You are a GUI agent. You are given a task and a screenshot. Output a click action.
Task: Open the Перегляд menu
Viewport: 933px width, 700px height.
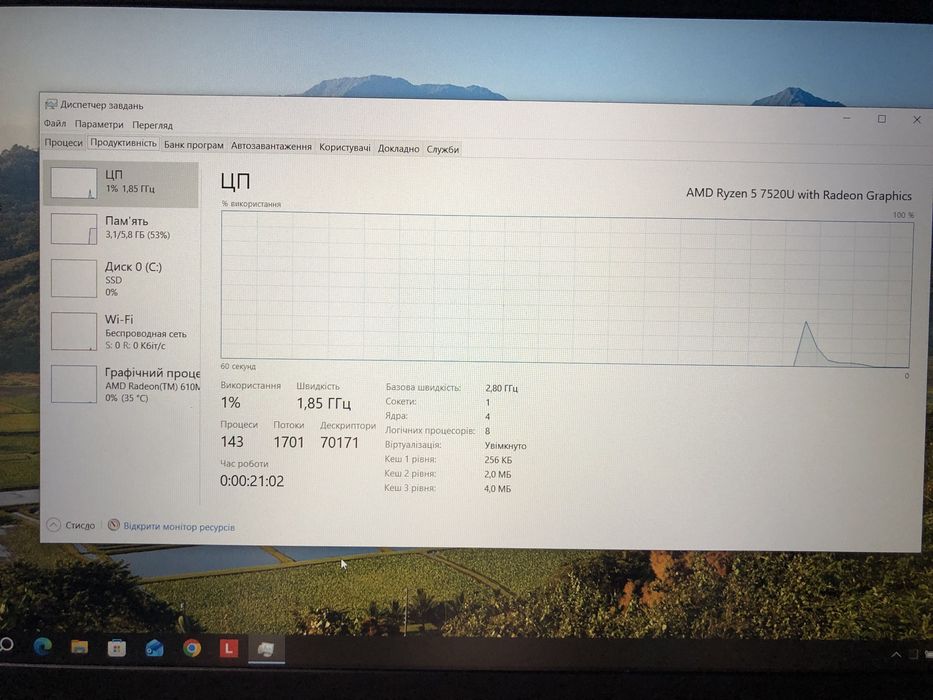(x=152, y=125)
